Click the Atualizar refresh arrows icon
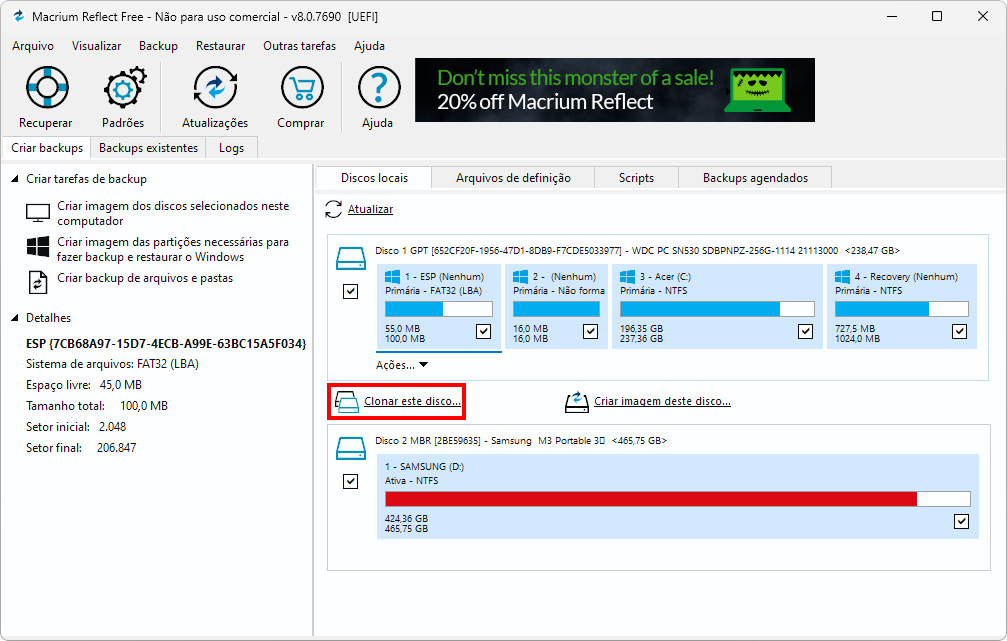The height and width of the screenshot is (641, 1007). coord(333,209)
